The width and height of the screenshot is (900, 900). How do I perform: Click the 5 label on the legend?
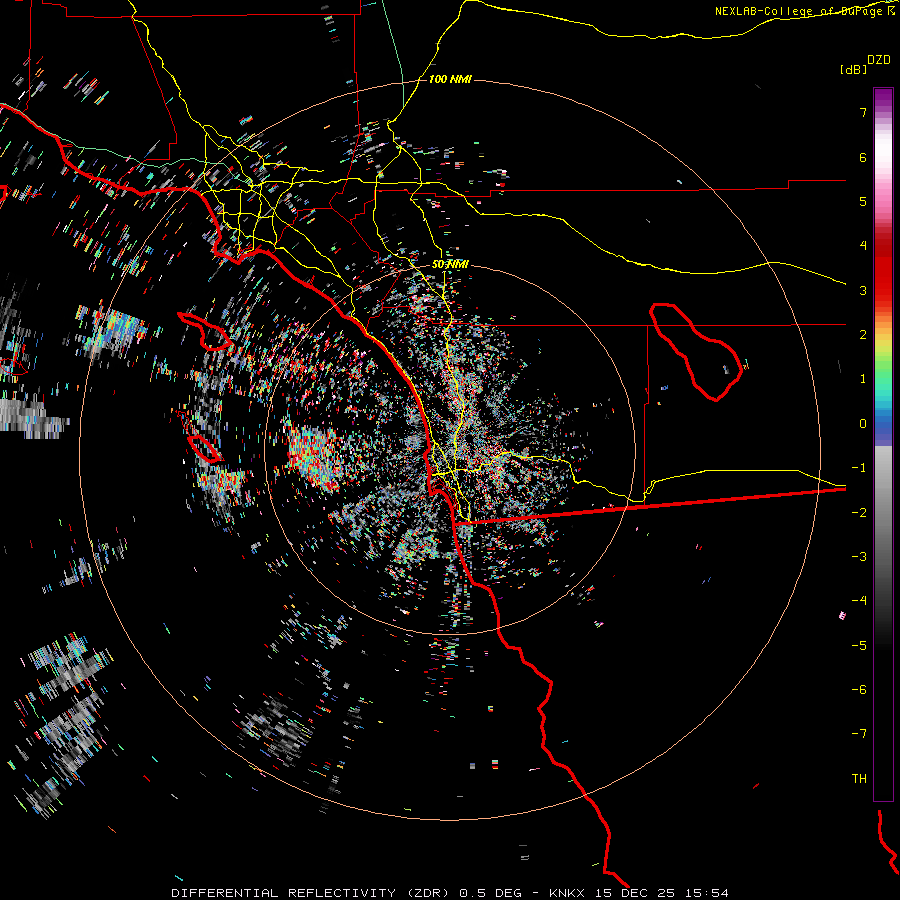coord(863,201)
